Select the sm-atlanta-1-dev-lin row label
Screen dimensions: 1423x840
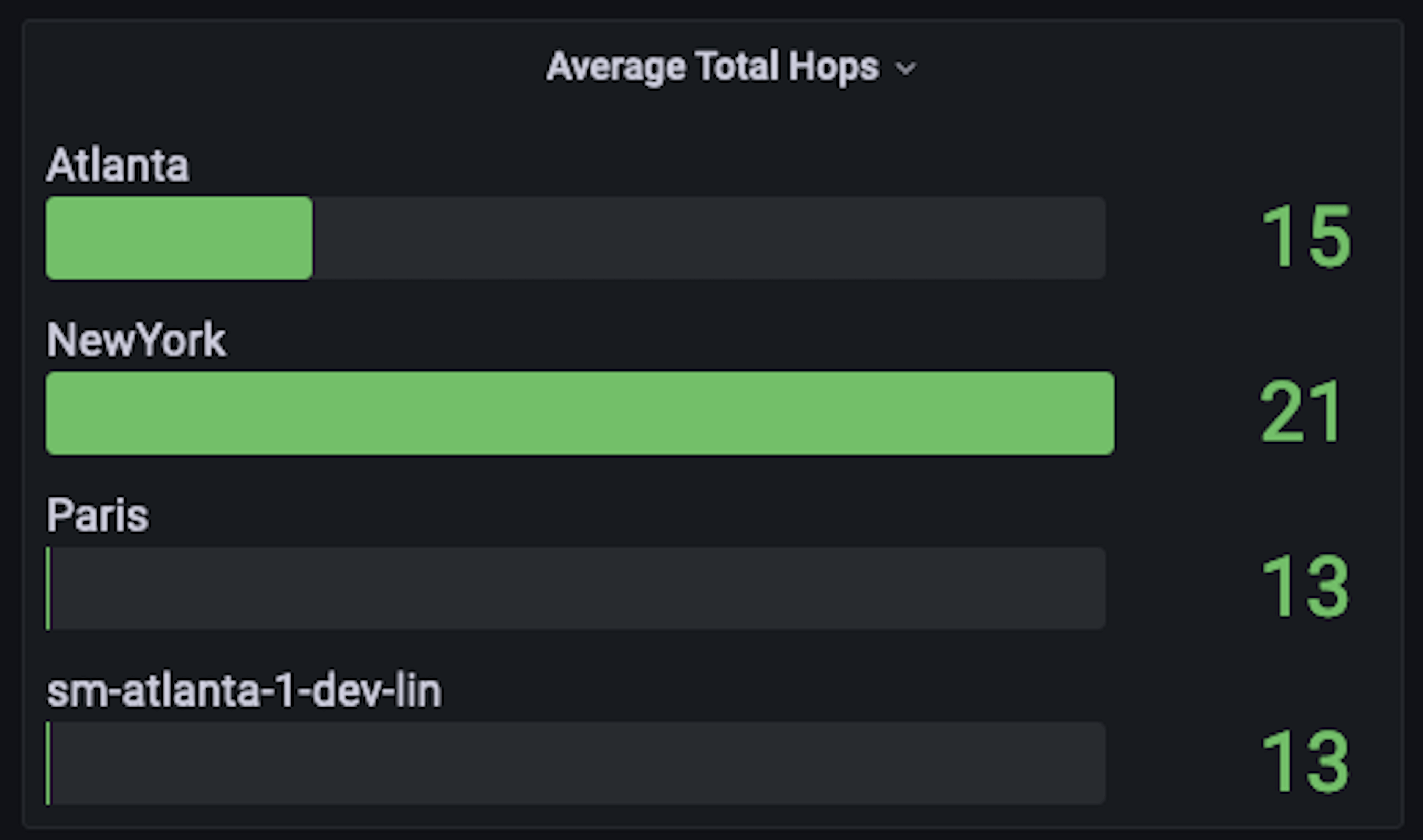click(244, 691)
